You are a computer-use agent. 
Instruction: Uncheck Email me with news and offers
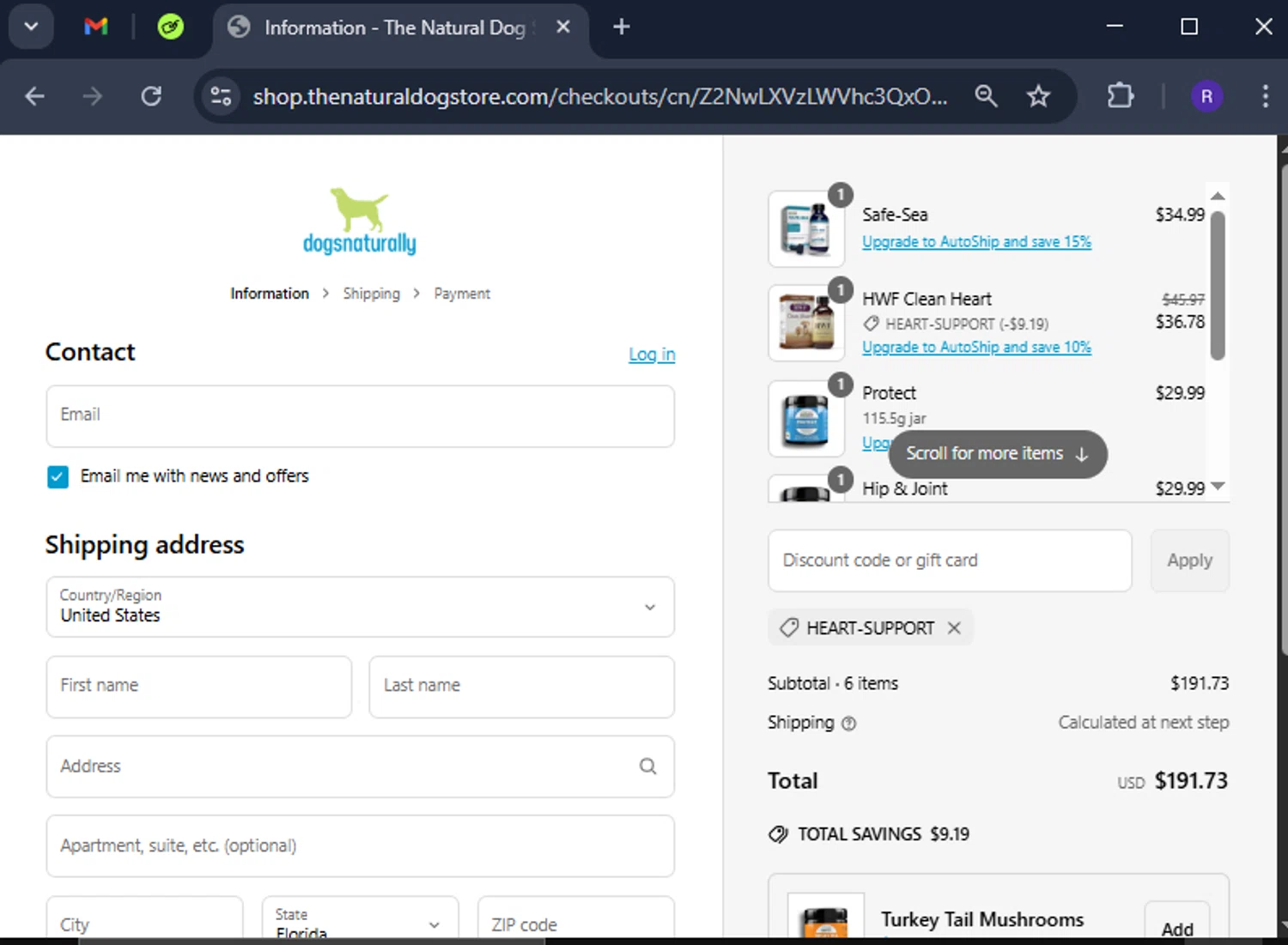(58, 477)
